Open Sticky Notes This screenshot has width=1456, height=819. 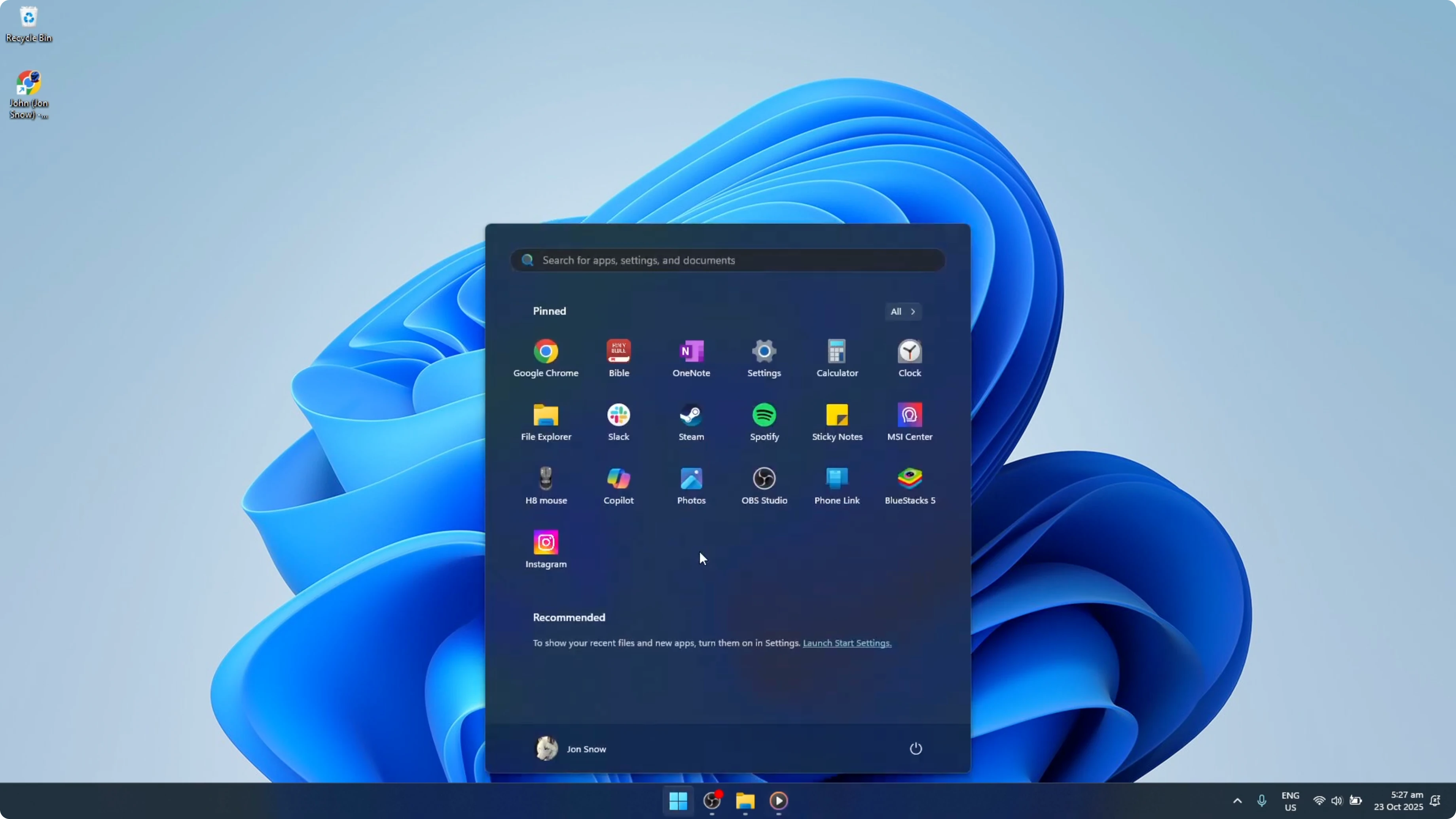[836, 422]
